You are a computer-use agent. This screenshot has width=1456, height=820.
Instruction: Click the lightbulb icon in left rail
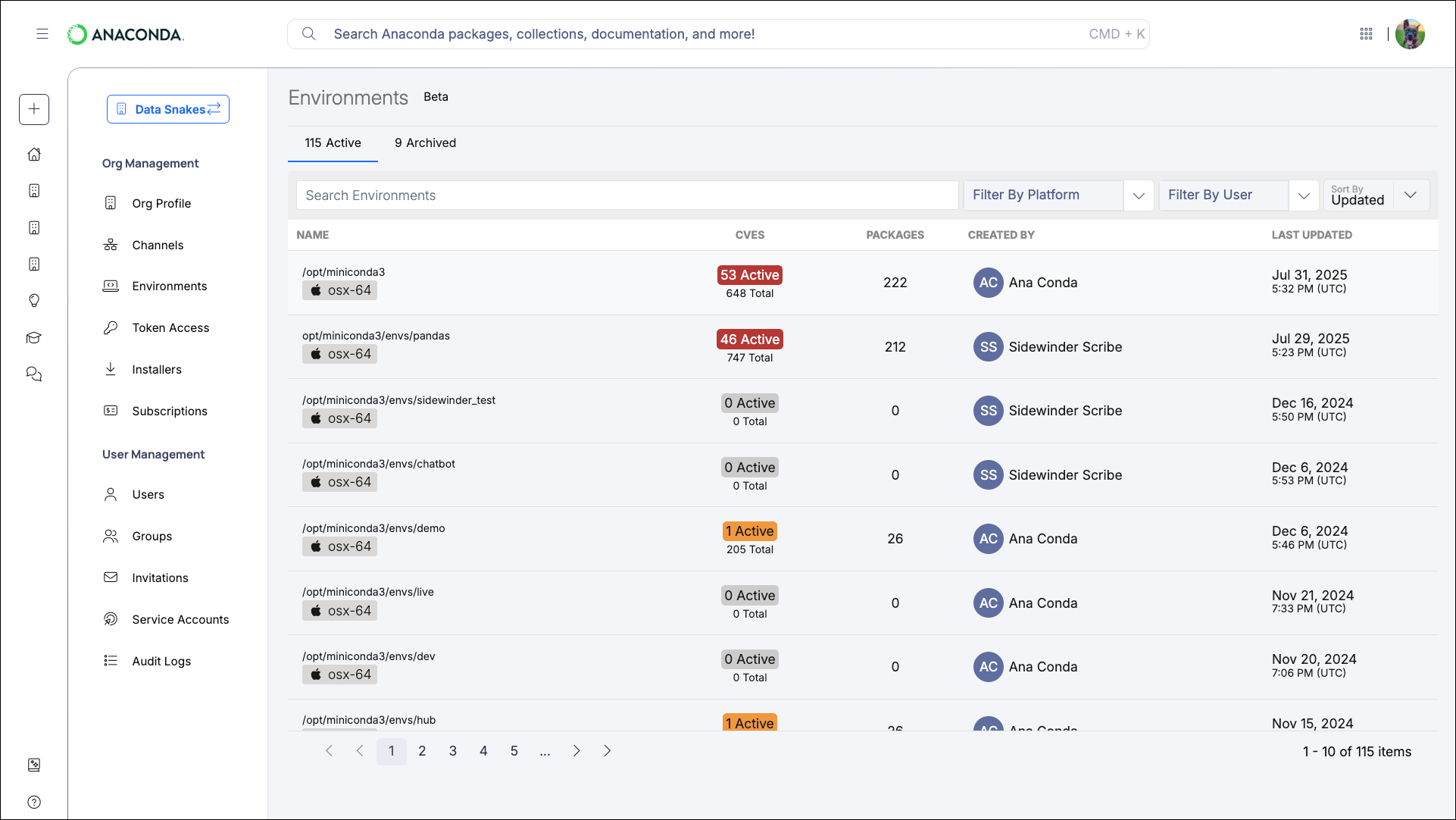[34, 301]
